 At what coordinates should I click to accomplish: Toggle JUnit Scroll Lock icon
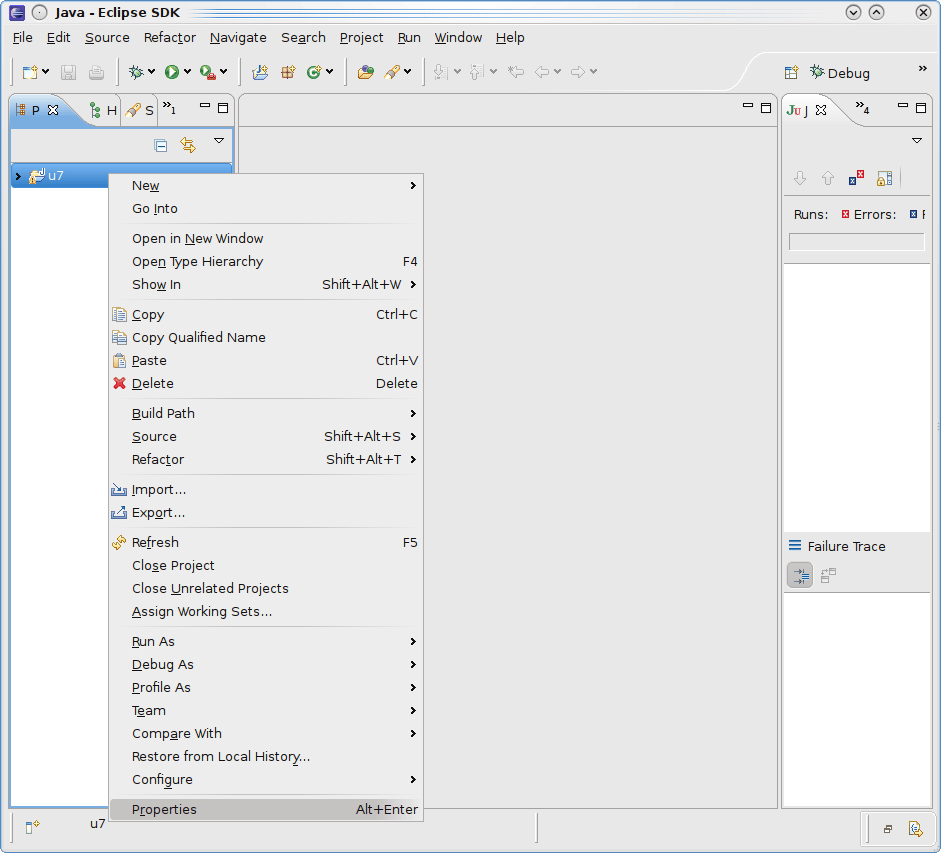point(885,178)
